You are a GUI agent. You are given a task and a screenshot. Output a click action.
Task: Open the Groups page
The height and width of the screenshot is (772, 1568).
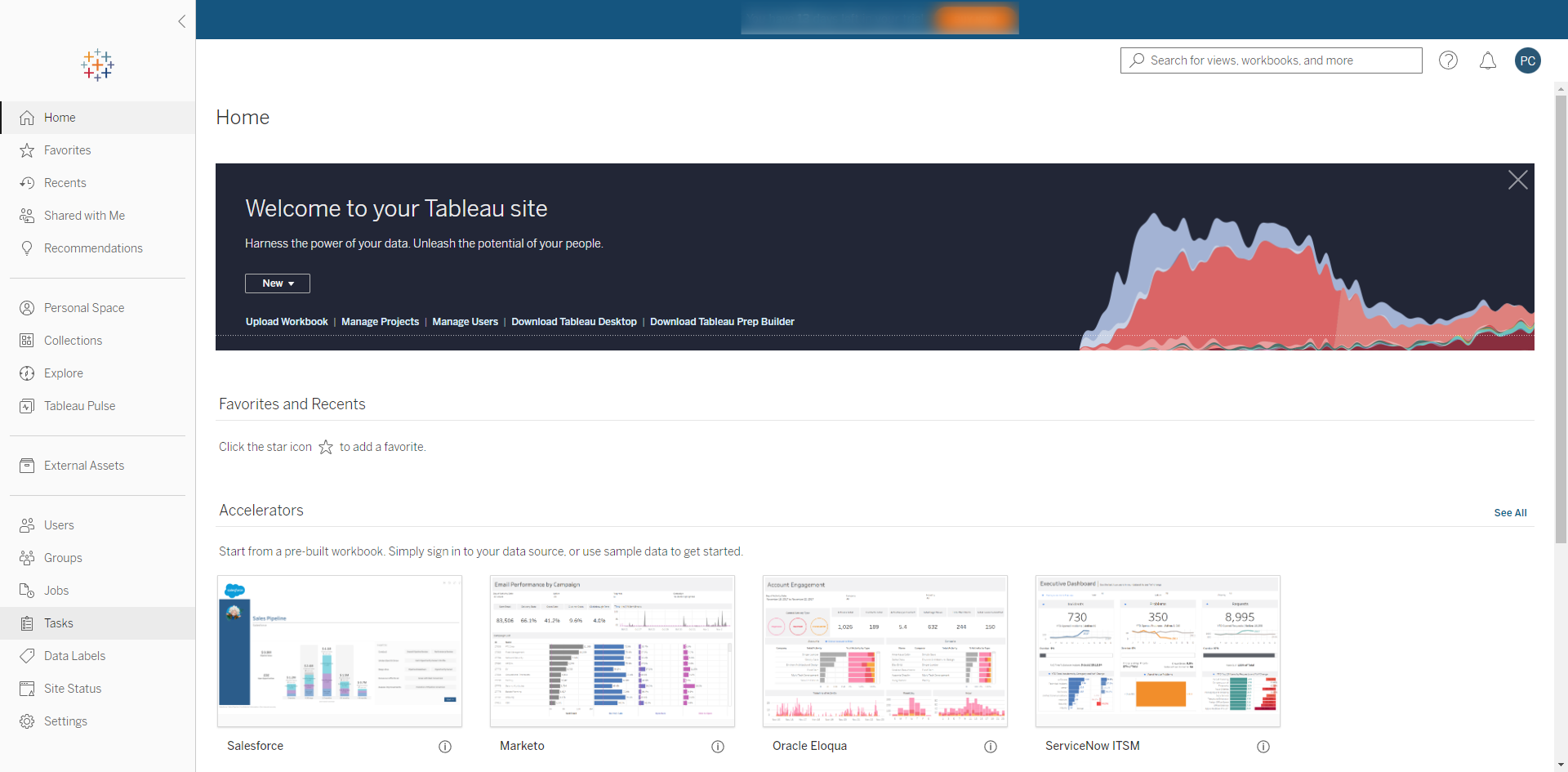(98, 558)
